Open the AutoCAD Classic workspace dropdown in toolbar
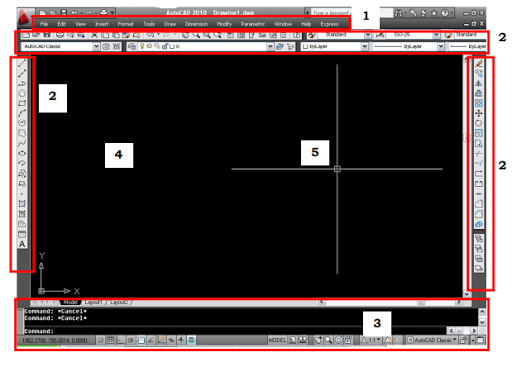 click(x=96, y=46)
